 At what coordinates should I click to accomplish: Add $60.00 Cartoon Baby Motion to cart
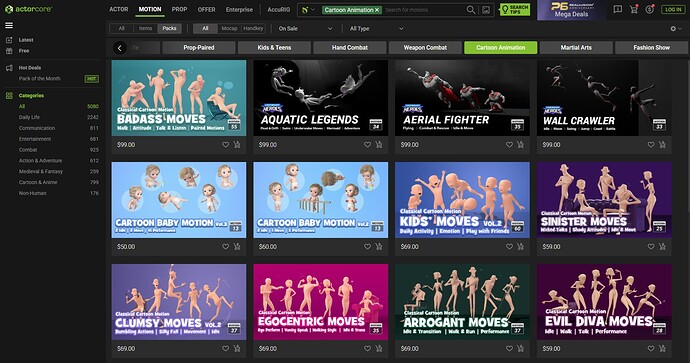[x=379, y=247]
